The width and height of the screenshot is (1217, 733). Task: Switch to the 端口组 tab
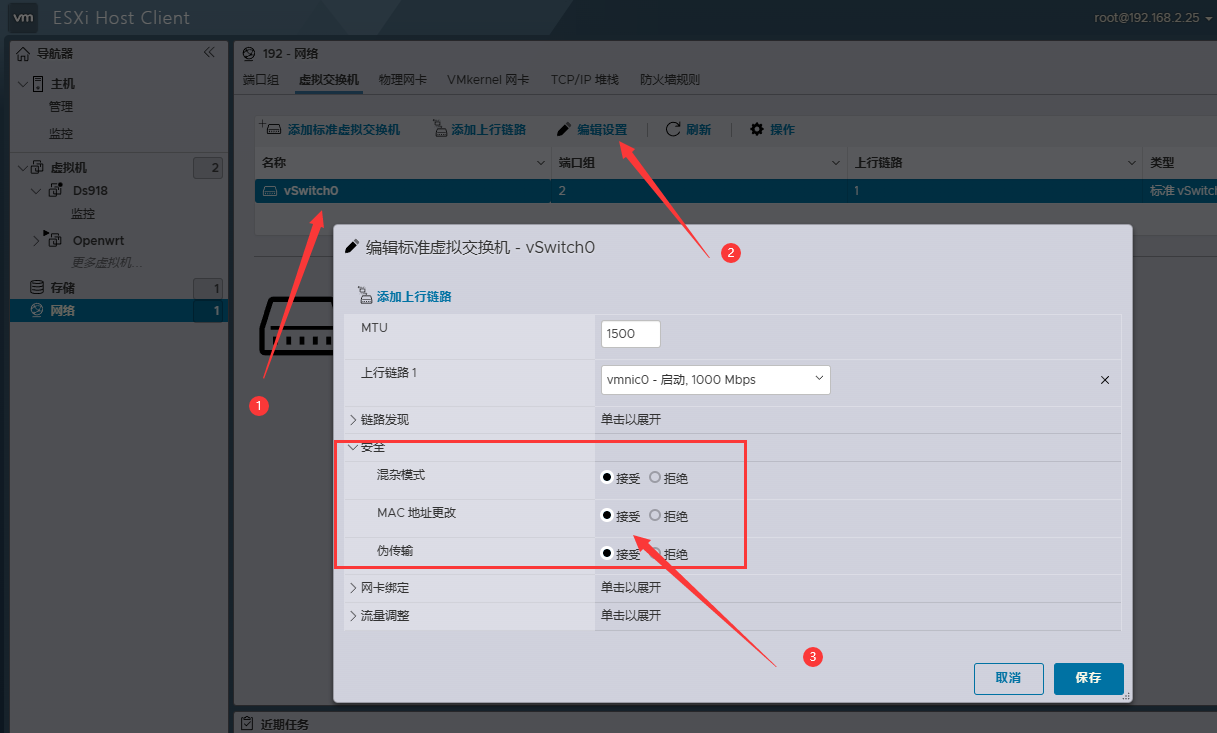click(261, 79)
